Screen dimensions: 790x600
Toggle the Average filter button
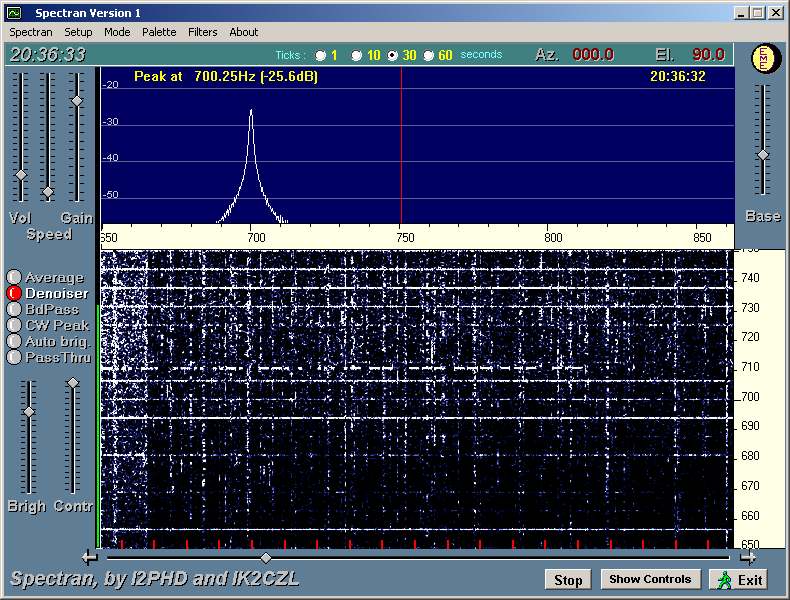14,277
